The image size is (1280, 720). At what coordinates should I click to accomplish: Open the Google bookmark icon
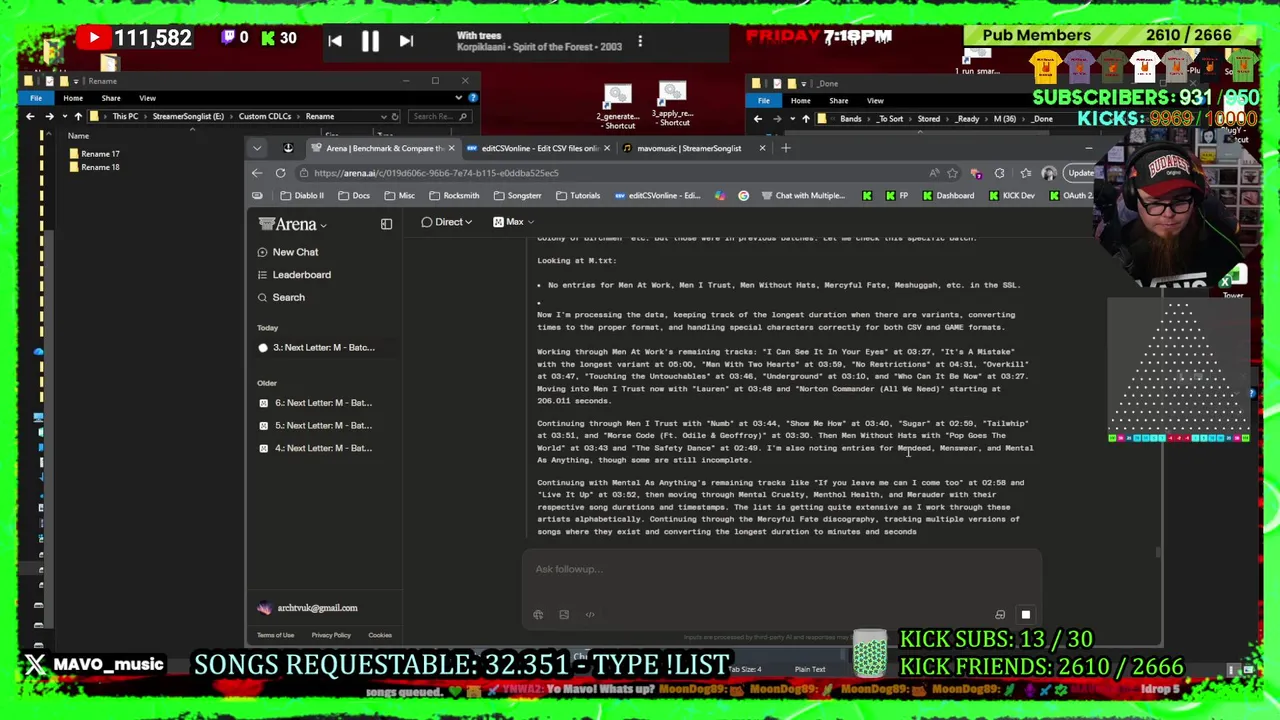point(743,196)
